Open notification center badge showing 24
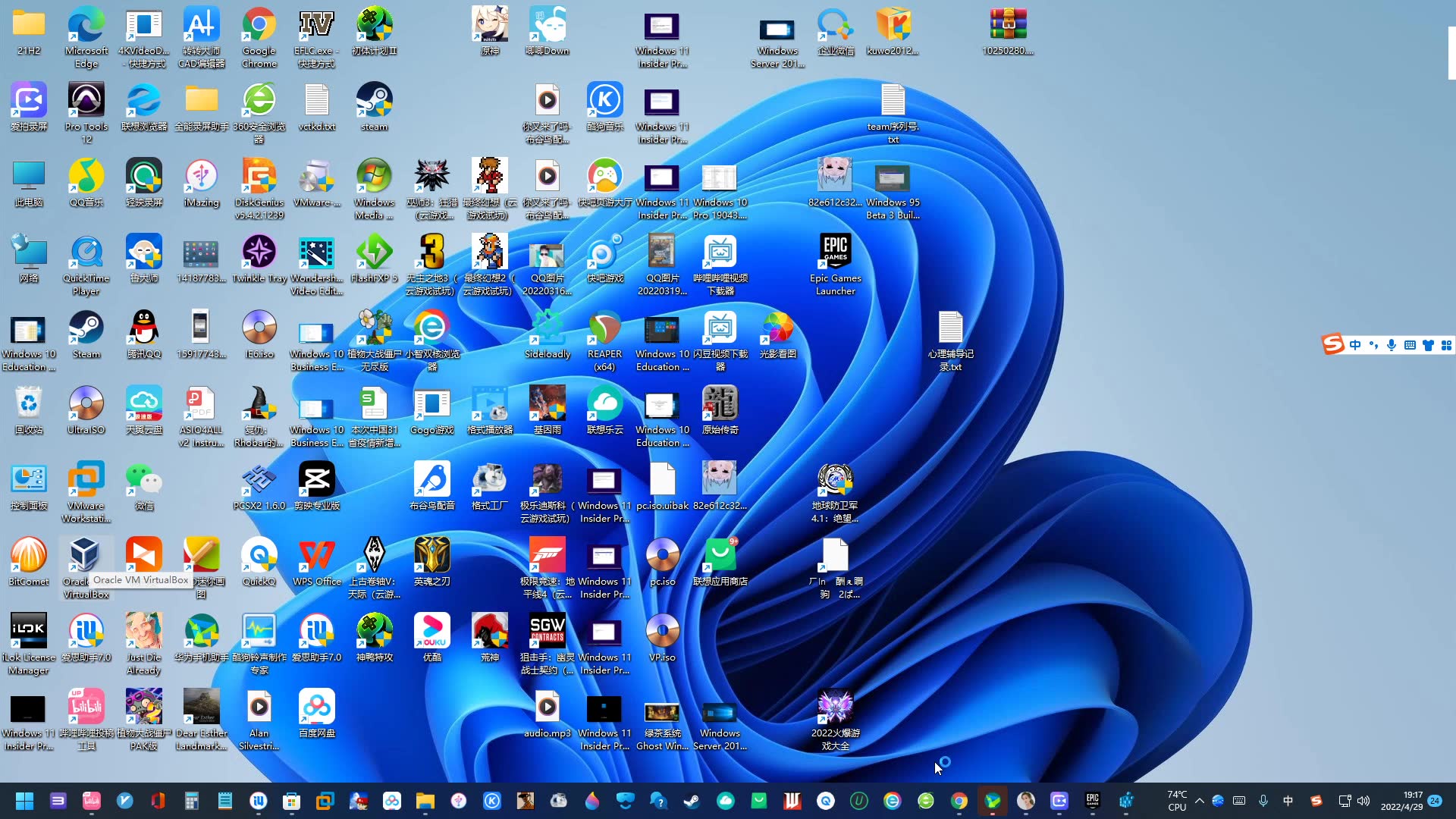Image resolution: width=1456 pixels, height=819 pixels. coord(1435,801)
